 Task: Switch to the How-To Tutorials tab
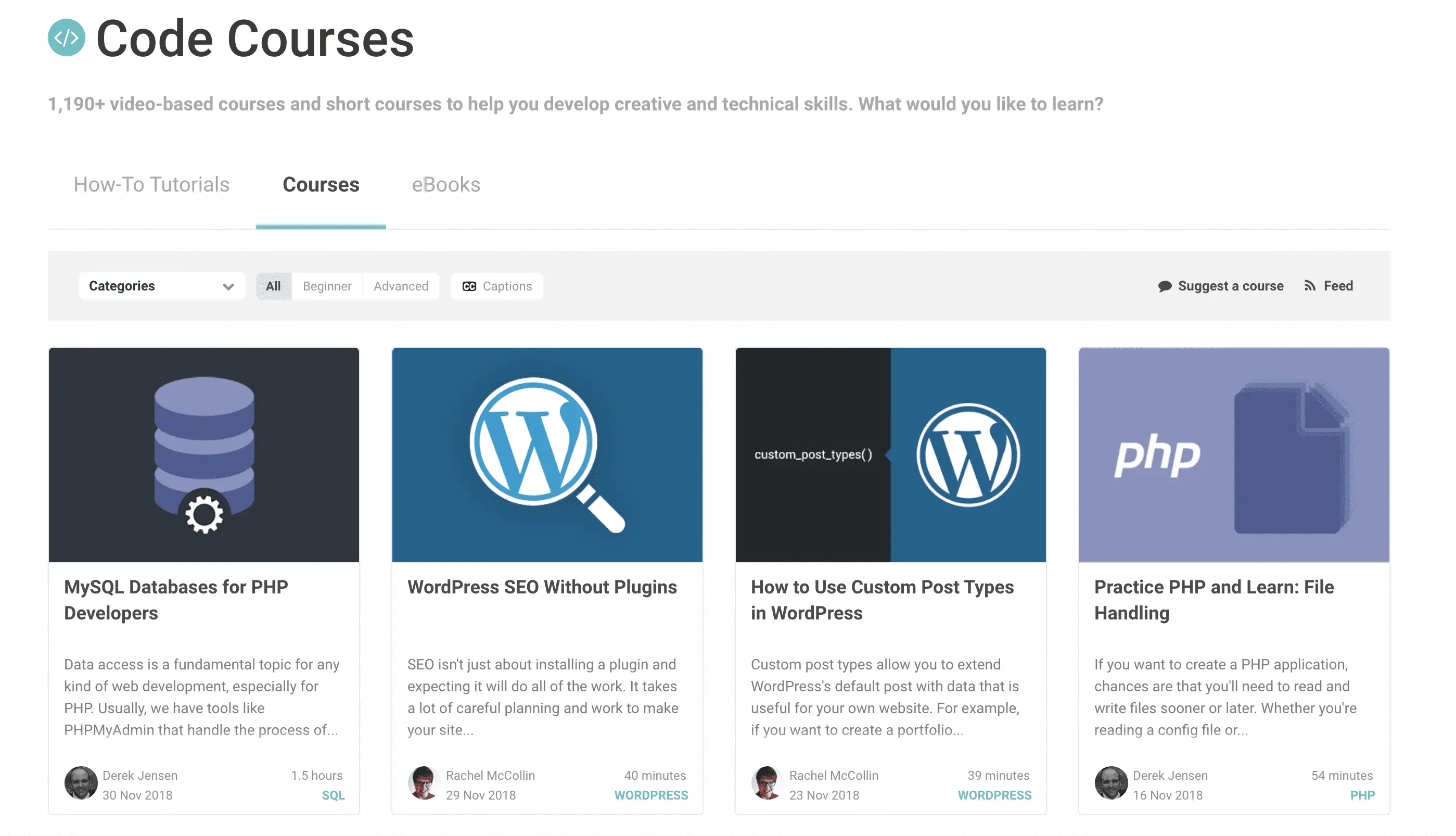click(151, 184)
